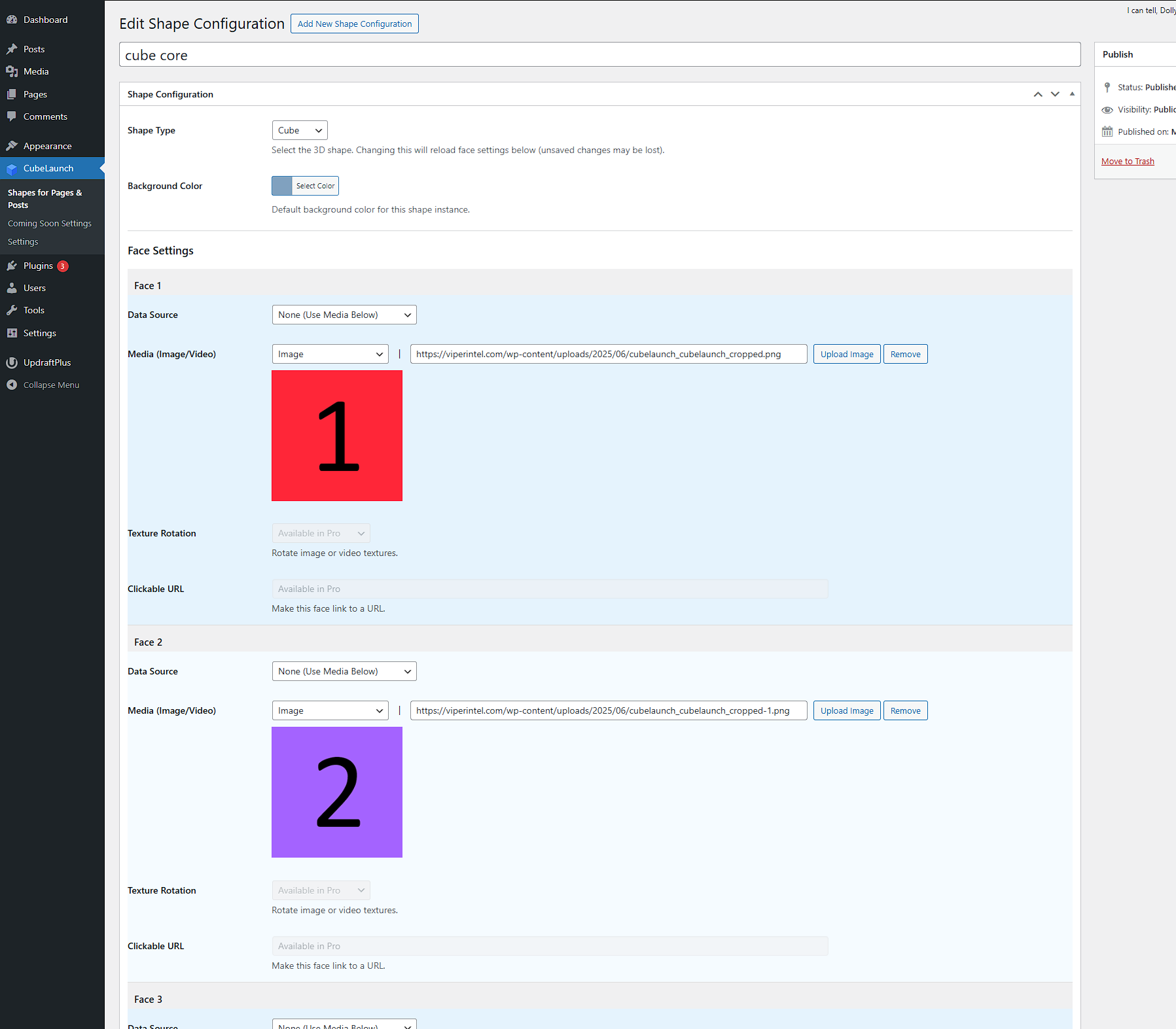This screenshot has height=1029, width=1176.
Task: Click the Select Color button
Action: coord(315,186)
